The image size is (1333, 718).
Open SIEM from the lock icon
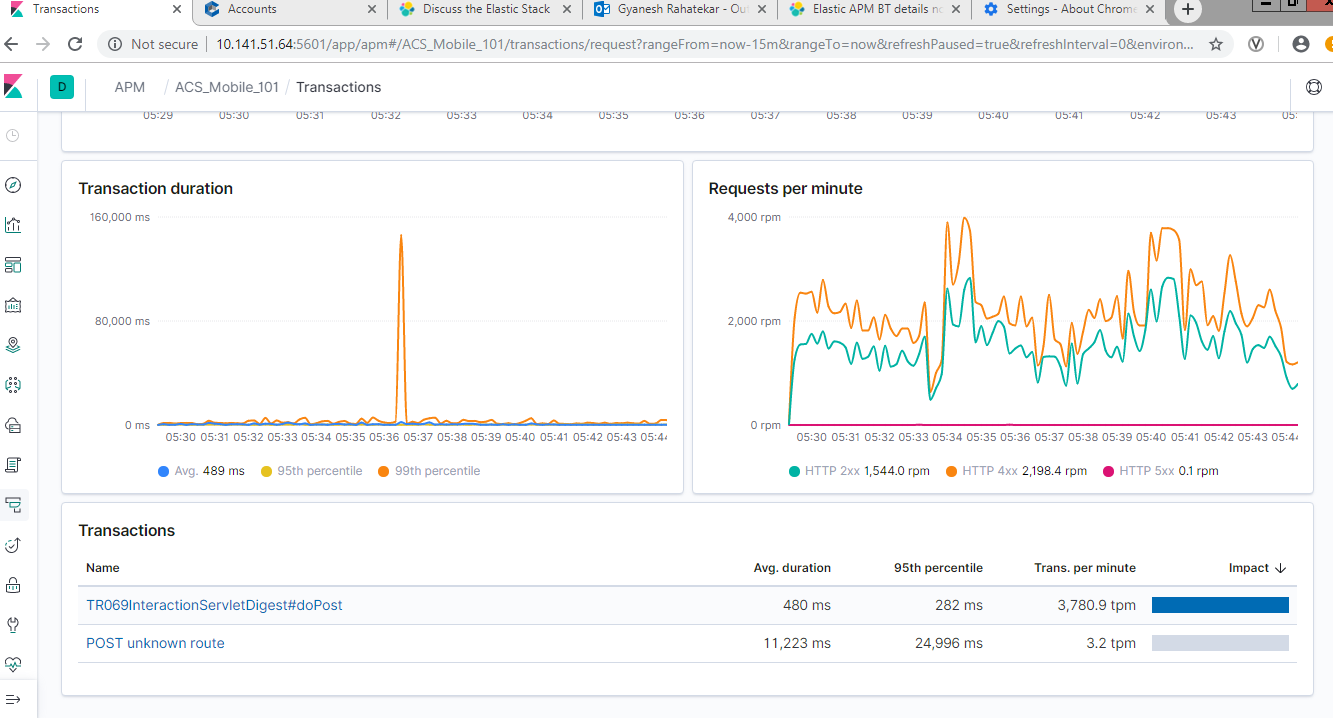13,585
